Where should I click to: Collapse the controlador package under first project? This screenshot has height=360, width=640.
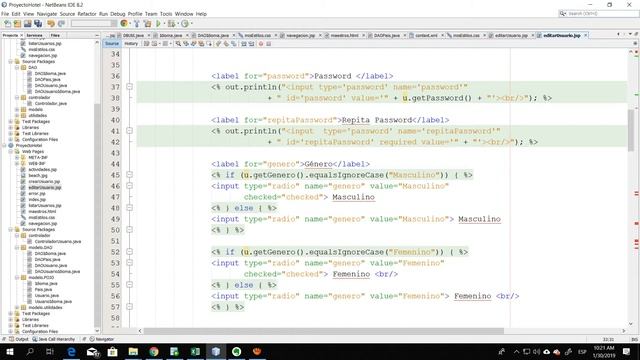(x=17, y=98)
